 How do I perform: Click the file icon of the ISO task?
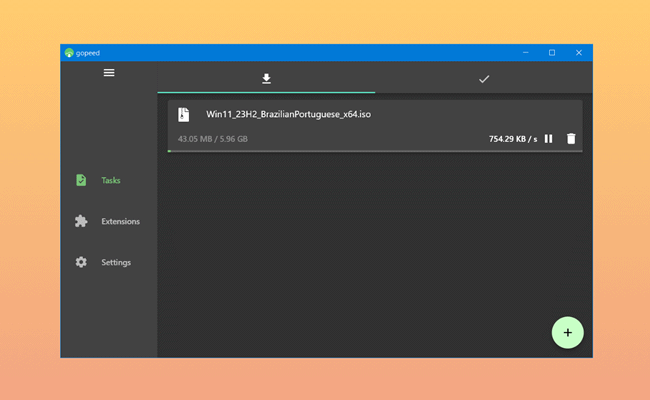pyautogui.click(x=184, y=114)
